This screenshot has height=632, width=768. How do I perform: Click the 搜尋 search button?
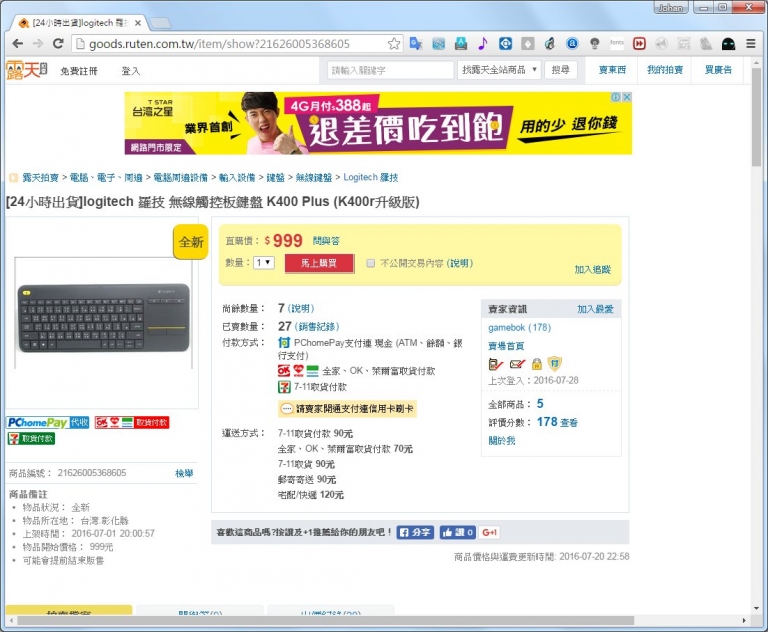click(x=560, y=70)
